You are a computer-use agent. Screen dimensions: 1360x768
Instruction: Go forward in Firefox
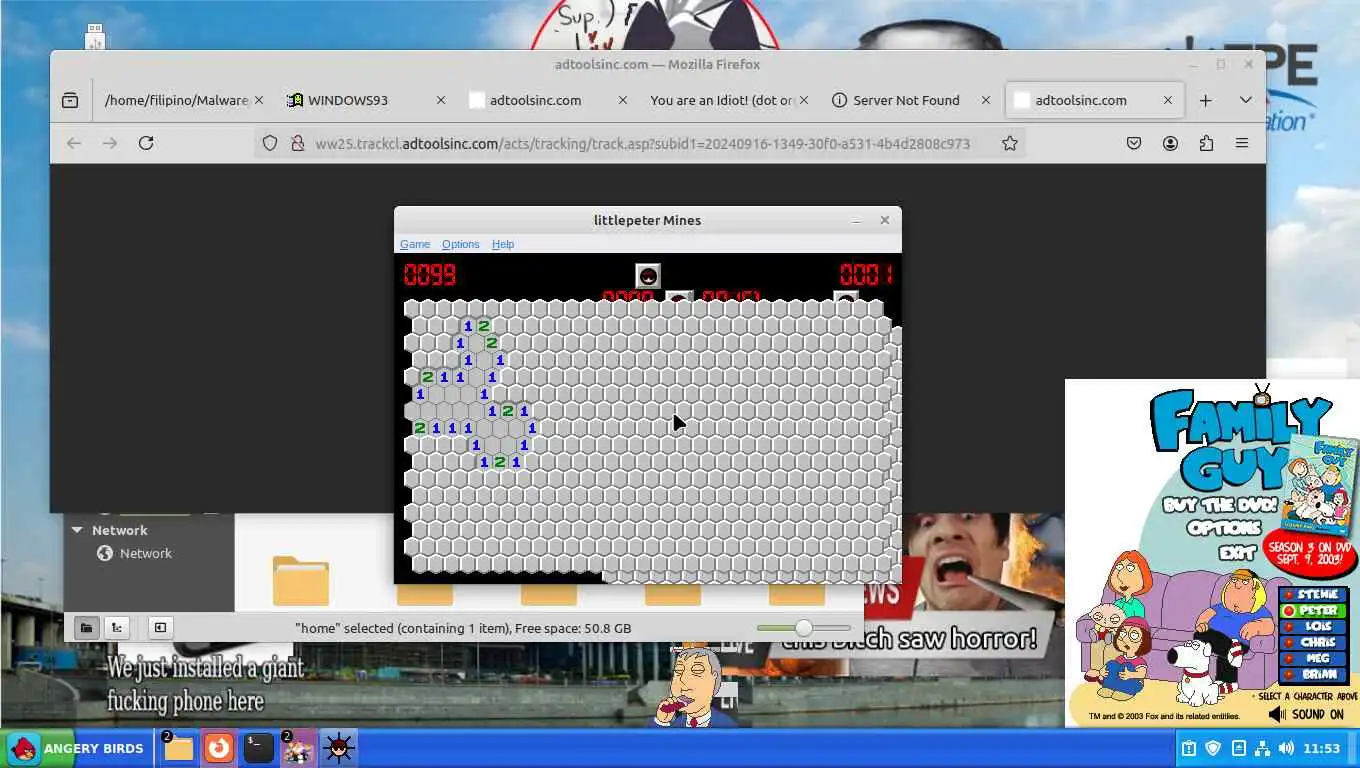(110, 143)
